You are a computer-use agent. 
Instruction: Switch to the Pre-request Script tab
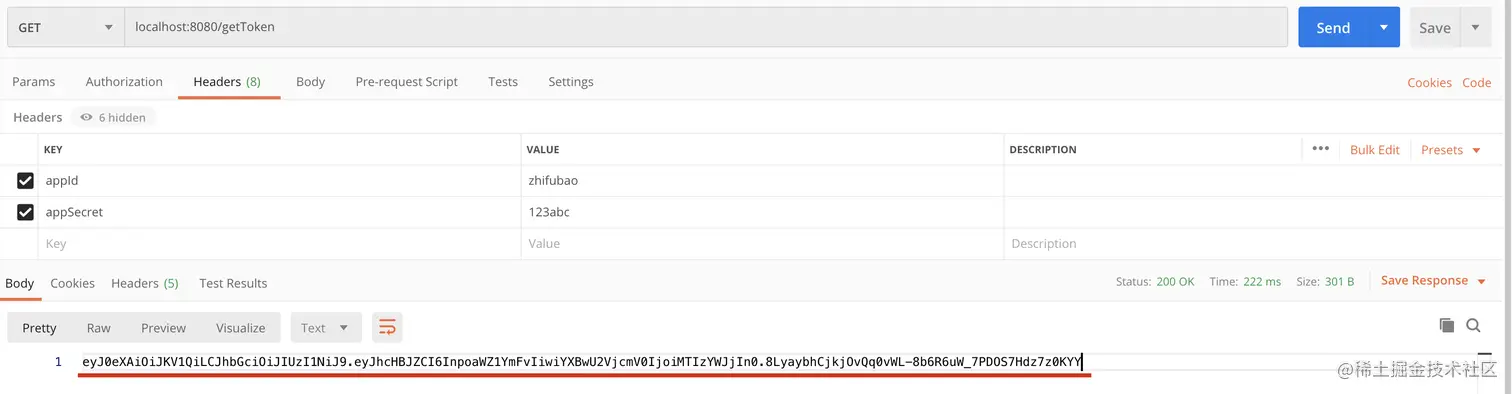(x=406, y=82)
